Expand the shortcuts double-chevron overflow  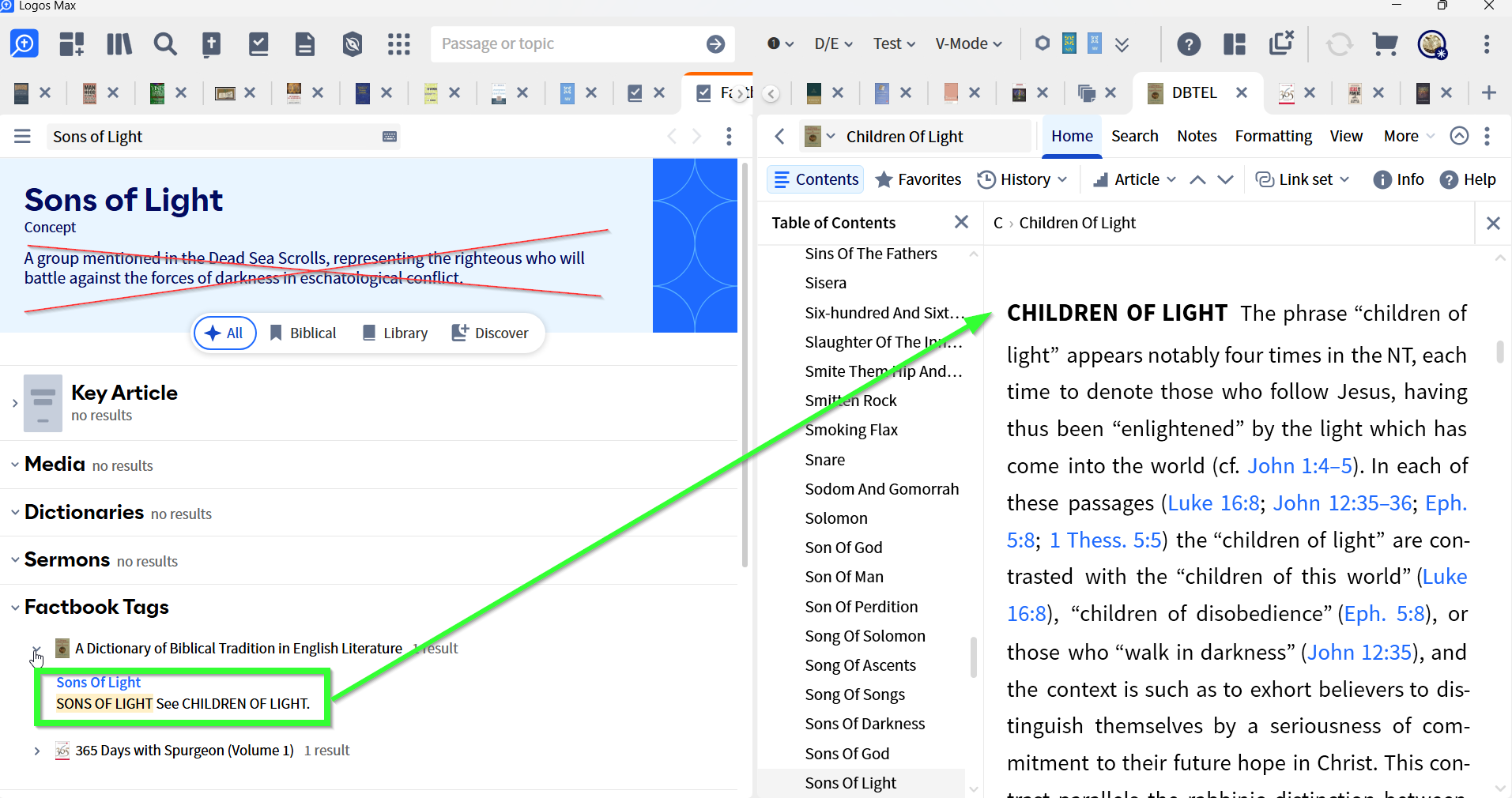pos(1122,44)
